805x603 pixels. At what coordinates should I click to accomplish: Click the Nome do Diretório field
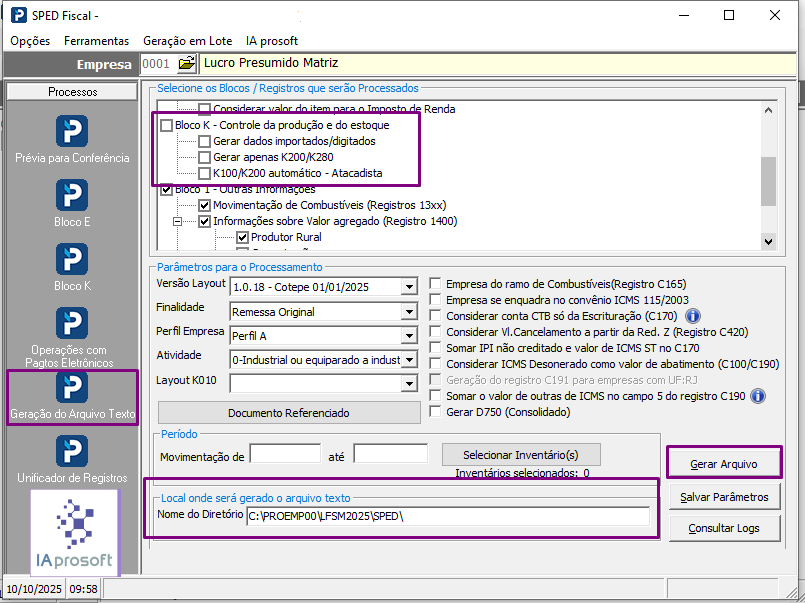448,516
